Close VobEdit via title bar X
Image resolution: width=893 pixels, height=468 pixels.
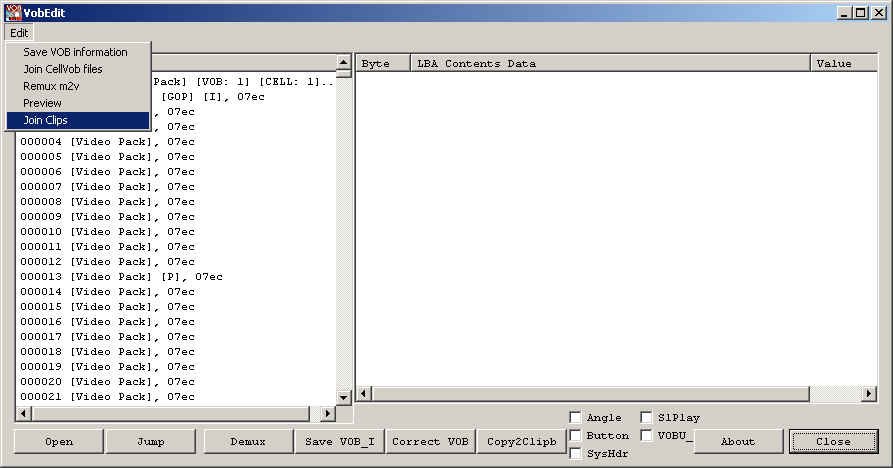tap(879, 13)
